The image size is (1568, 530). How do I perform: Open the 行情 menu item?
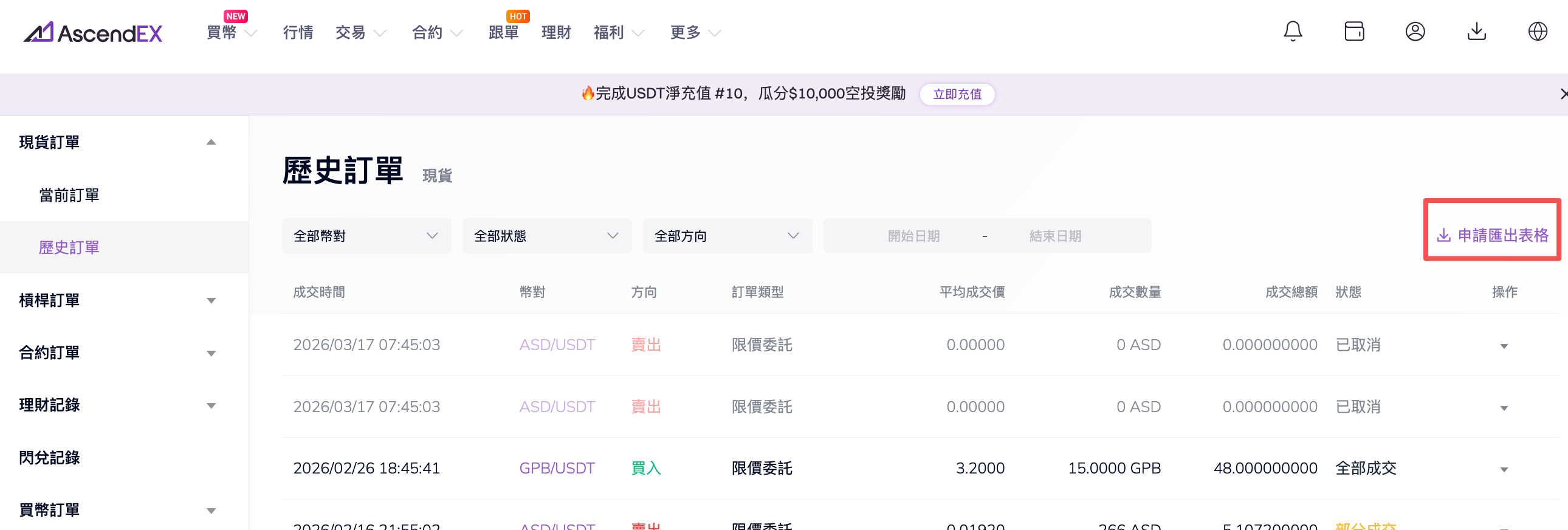tap(298, 33)
